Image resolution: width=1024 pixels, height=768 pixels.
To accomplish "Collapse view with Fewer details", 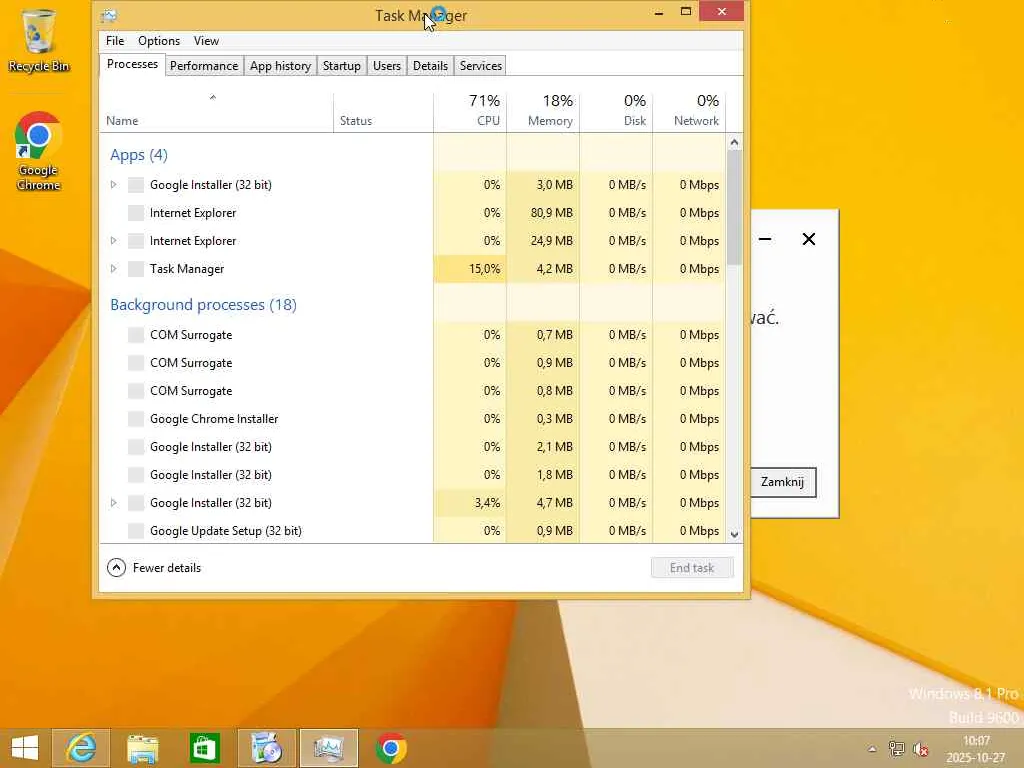I will coord(154,568).
